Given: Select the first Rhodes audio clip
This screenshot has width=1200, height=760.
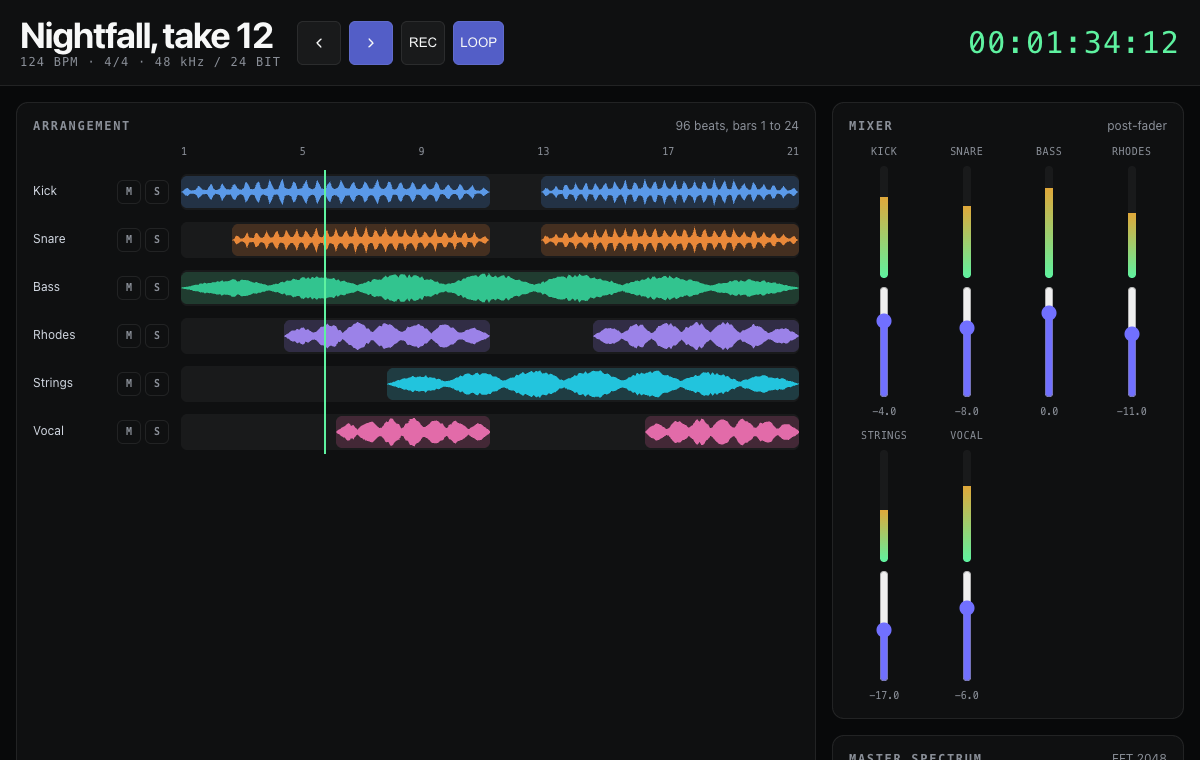Looking at the screenshot, I should (x=387, y=336).
